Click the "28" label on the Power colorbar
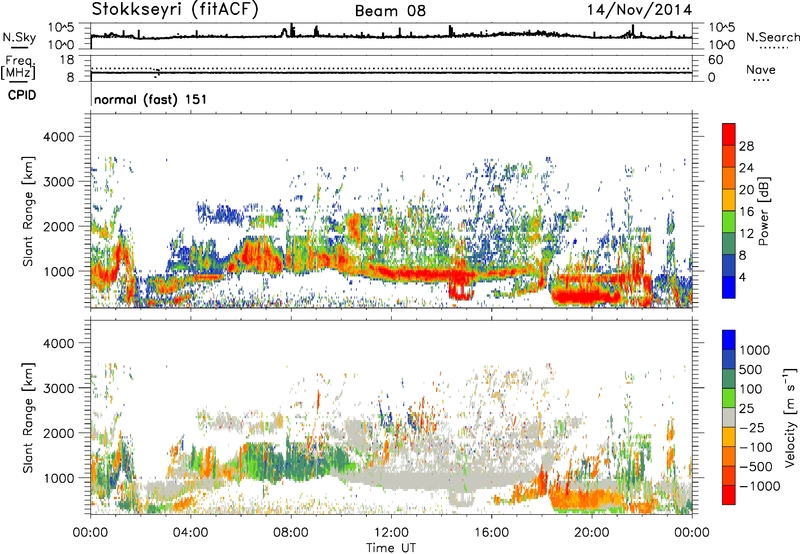This screenshot has width=800, height=554. pyautogui.click(x=746, y=146)
